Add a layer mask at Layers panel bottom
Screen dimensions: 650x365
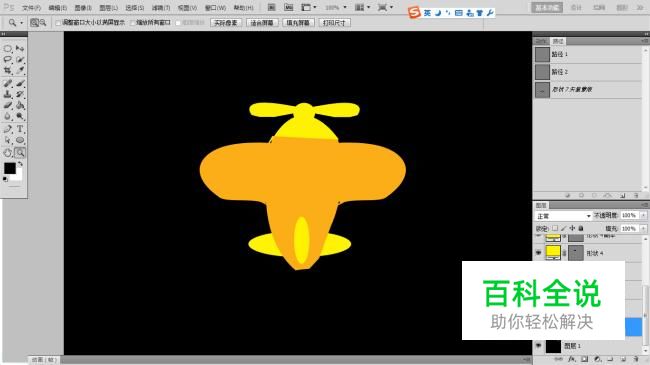(584, 359)
